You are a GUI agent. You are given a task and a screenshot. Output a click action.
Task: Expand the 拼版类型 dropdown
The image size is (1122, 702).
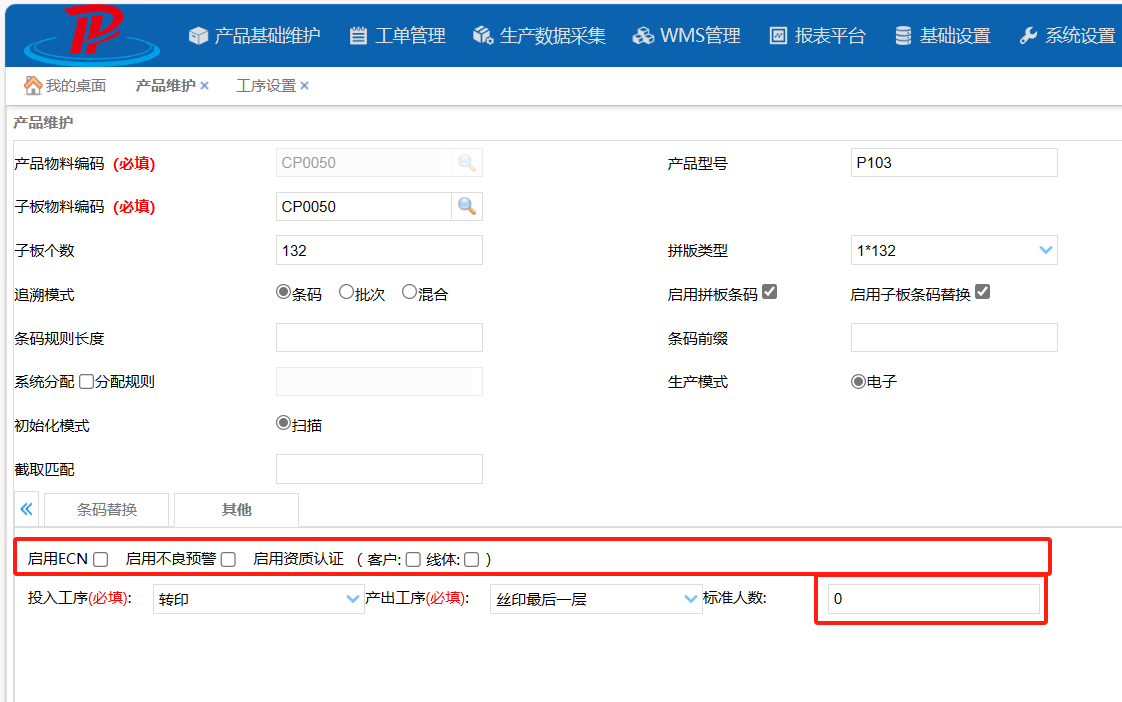coord(1045,250)
